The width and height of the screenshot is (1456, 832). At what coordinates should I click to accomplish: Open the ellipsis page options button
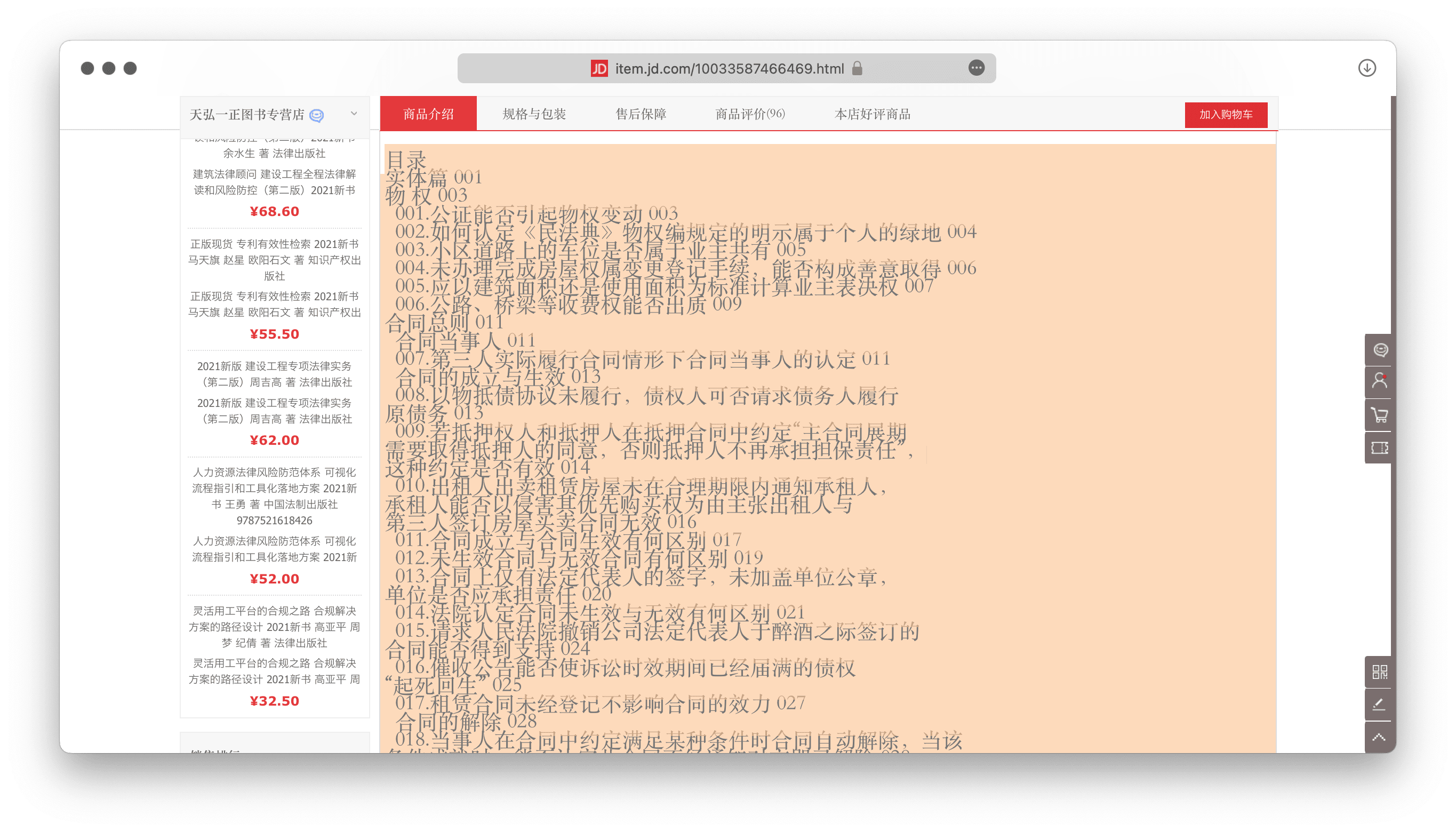point(977,68)
